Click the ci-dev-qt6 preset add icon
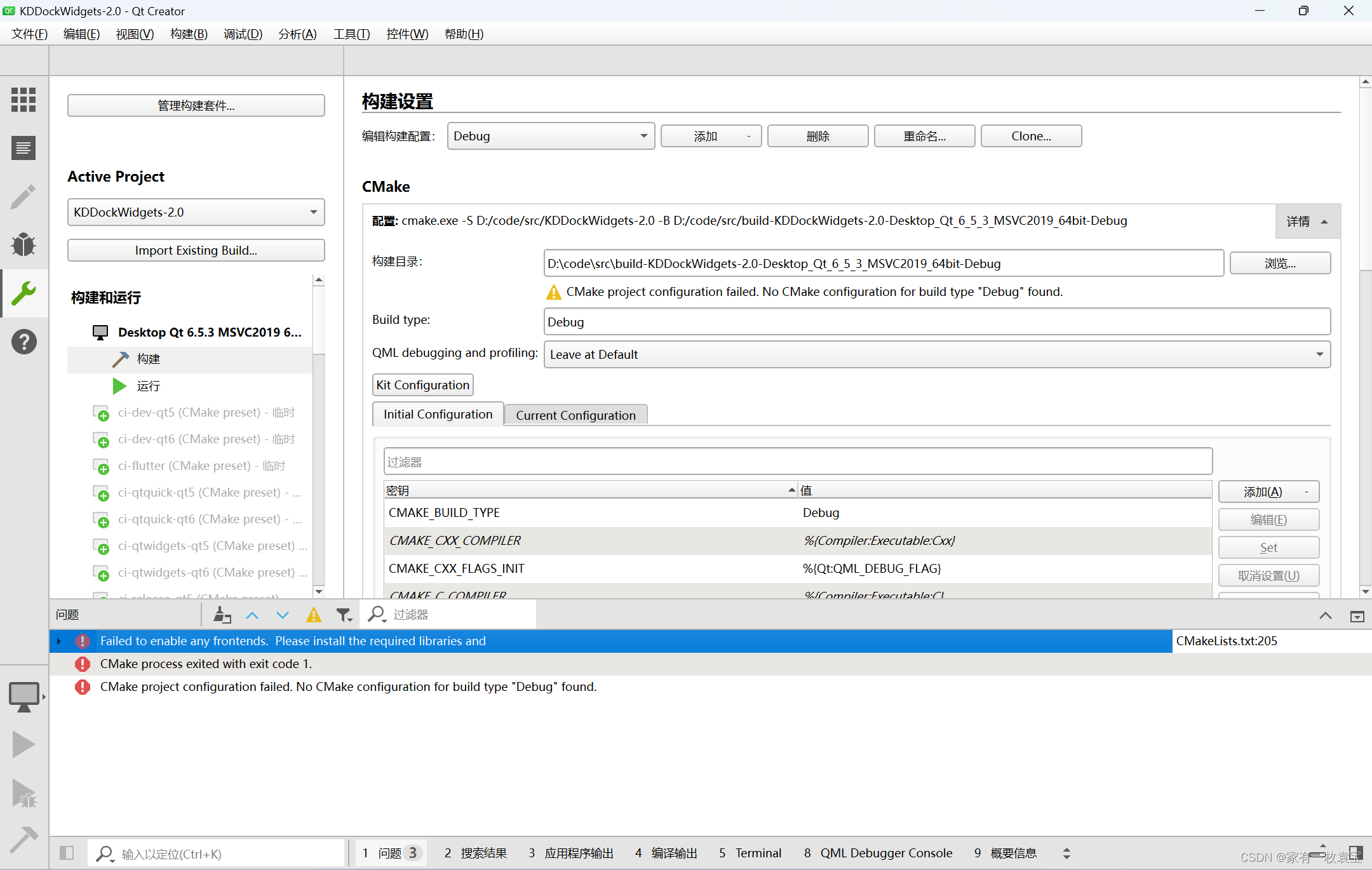The width and height of the screenshot is (1372, 870). (101, 440)
